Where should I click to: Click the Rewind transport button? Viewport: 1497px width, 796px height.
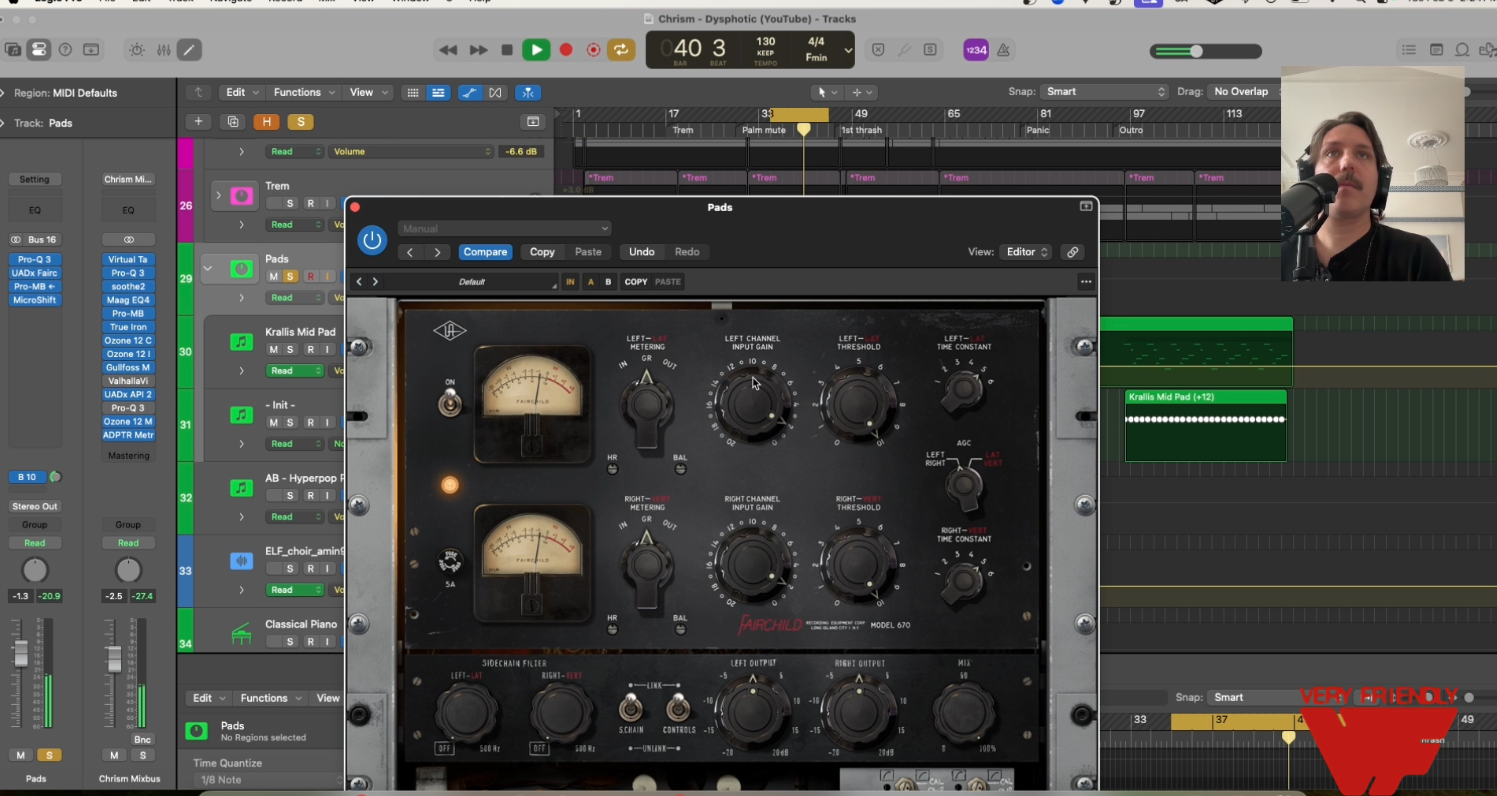448,50
